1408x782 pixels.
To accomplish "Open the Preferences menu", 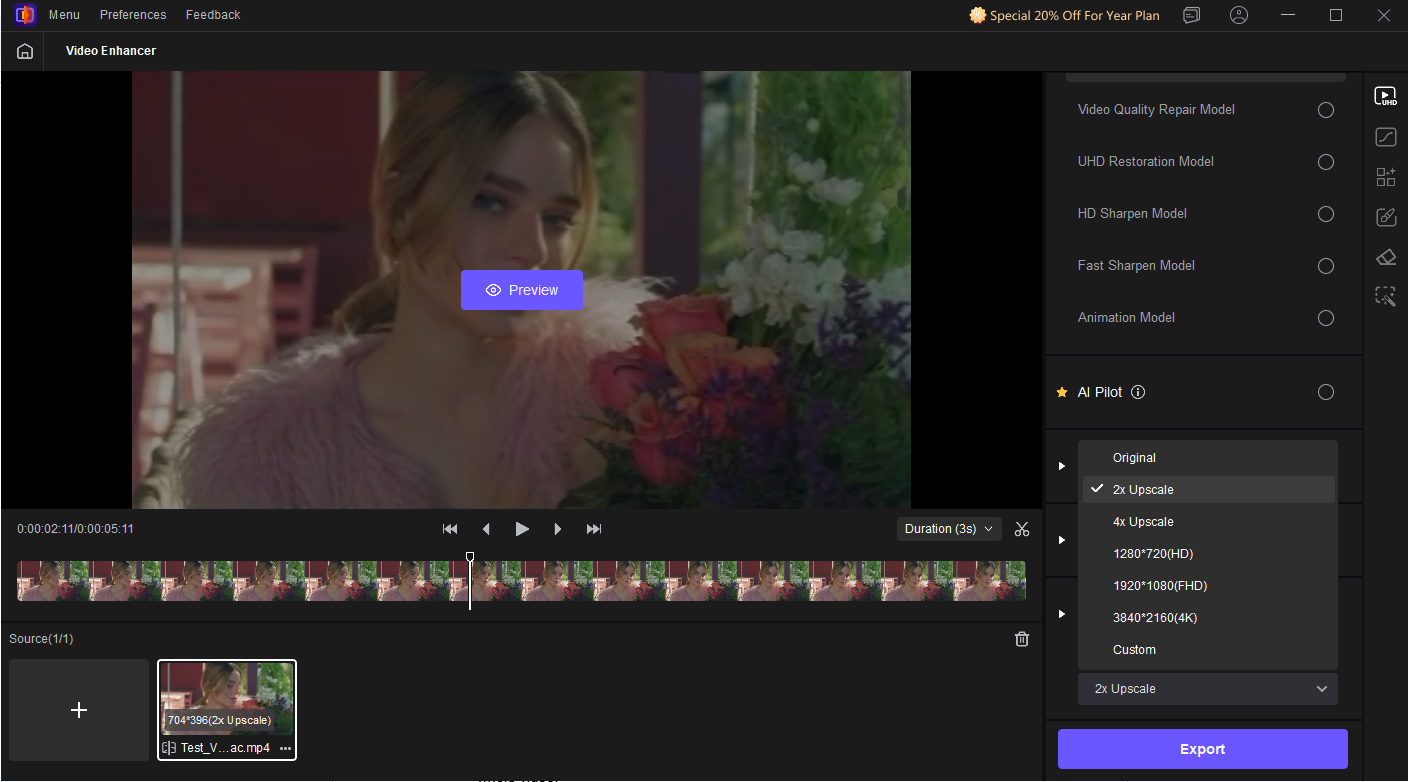I will pyautogui.click(x=133, y=15).
